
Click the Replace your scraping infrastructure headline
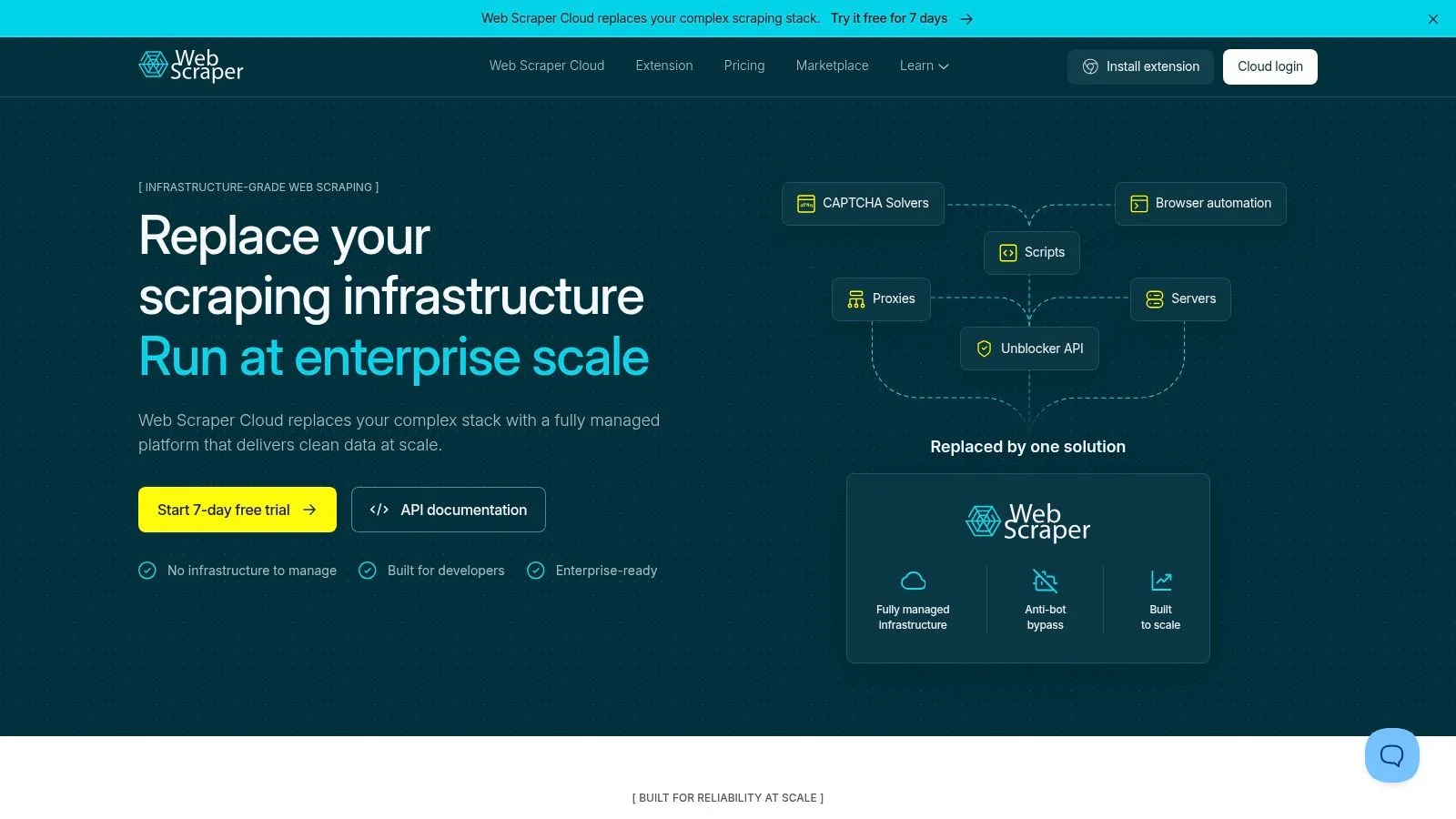point(391,266)
